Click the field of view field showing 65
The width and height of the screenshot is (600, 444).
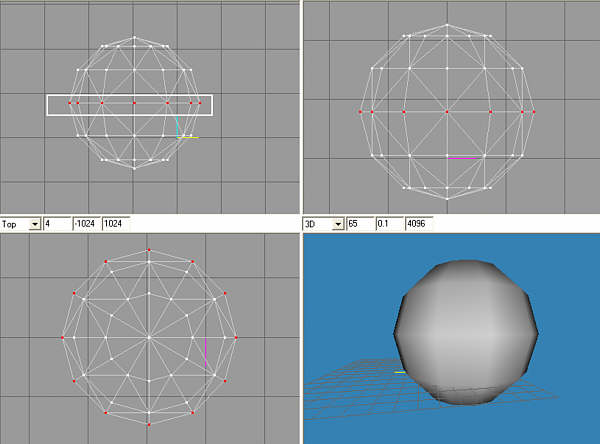click(360, 224)
